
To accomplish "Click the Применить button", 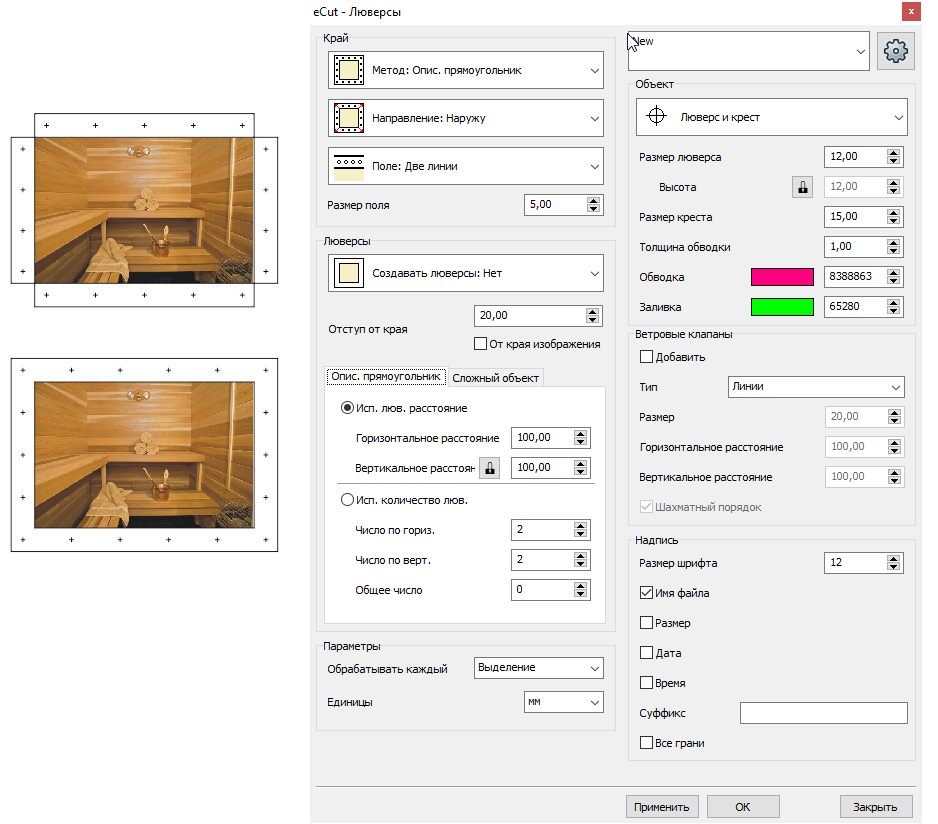I will tap(662, 807).
